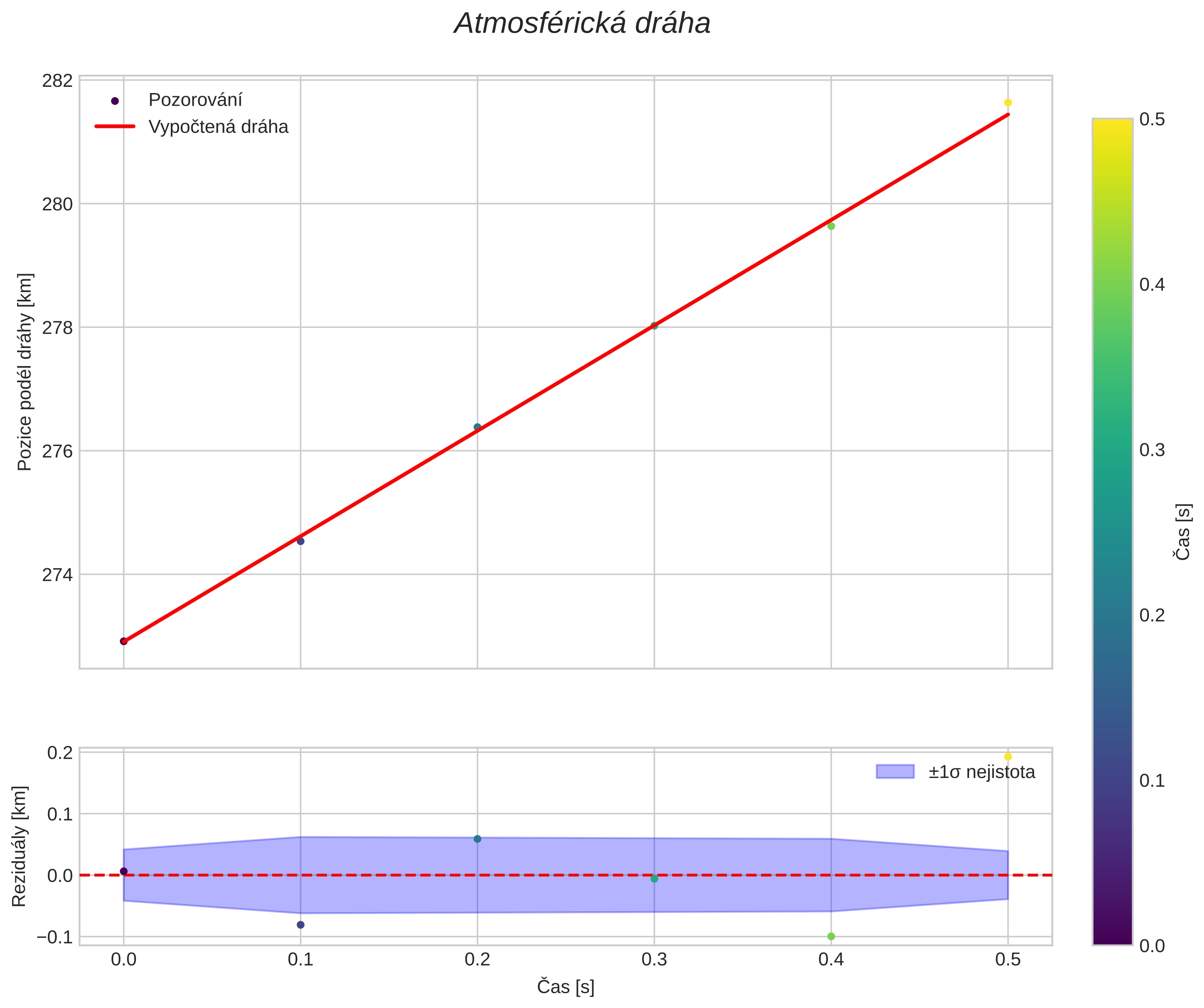
Task: Click the yellow residual point near 0.2 km
Action: (1008, 757)
